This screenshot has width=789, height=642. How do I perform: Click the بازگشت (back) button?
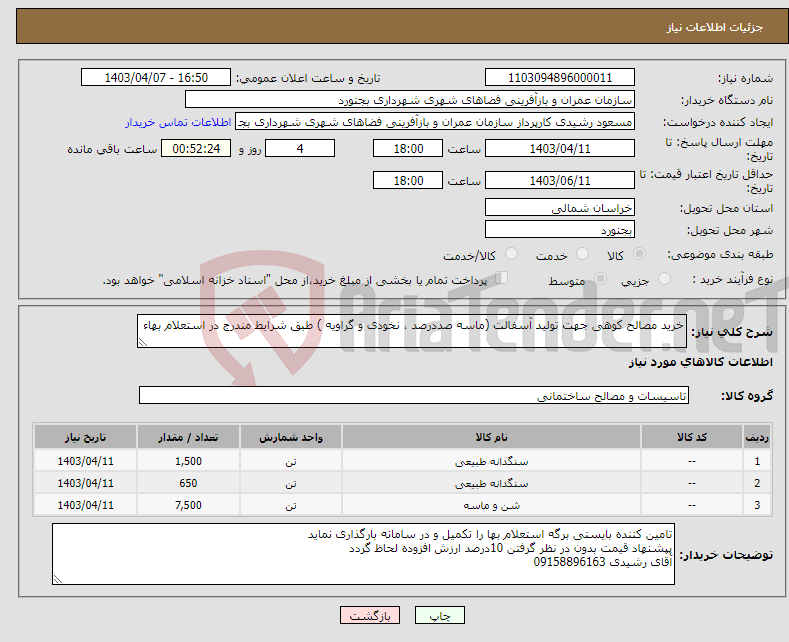pos(370,615)
